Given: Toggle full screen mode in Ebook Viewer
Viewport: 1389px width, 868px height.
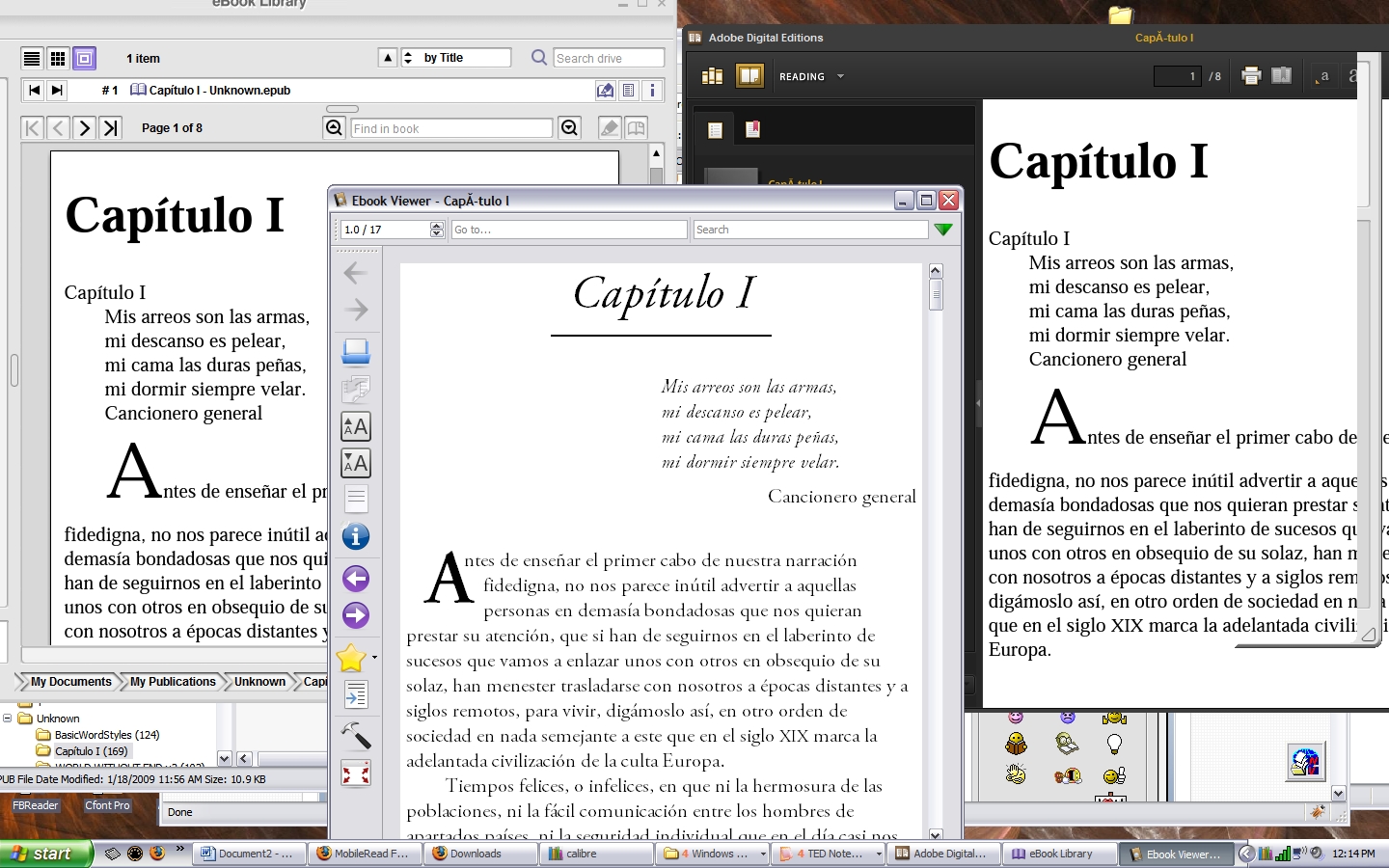Looking at the screenshot, I should coord(356,773).
